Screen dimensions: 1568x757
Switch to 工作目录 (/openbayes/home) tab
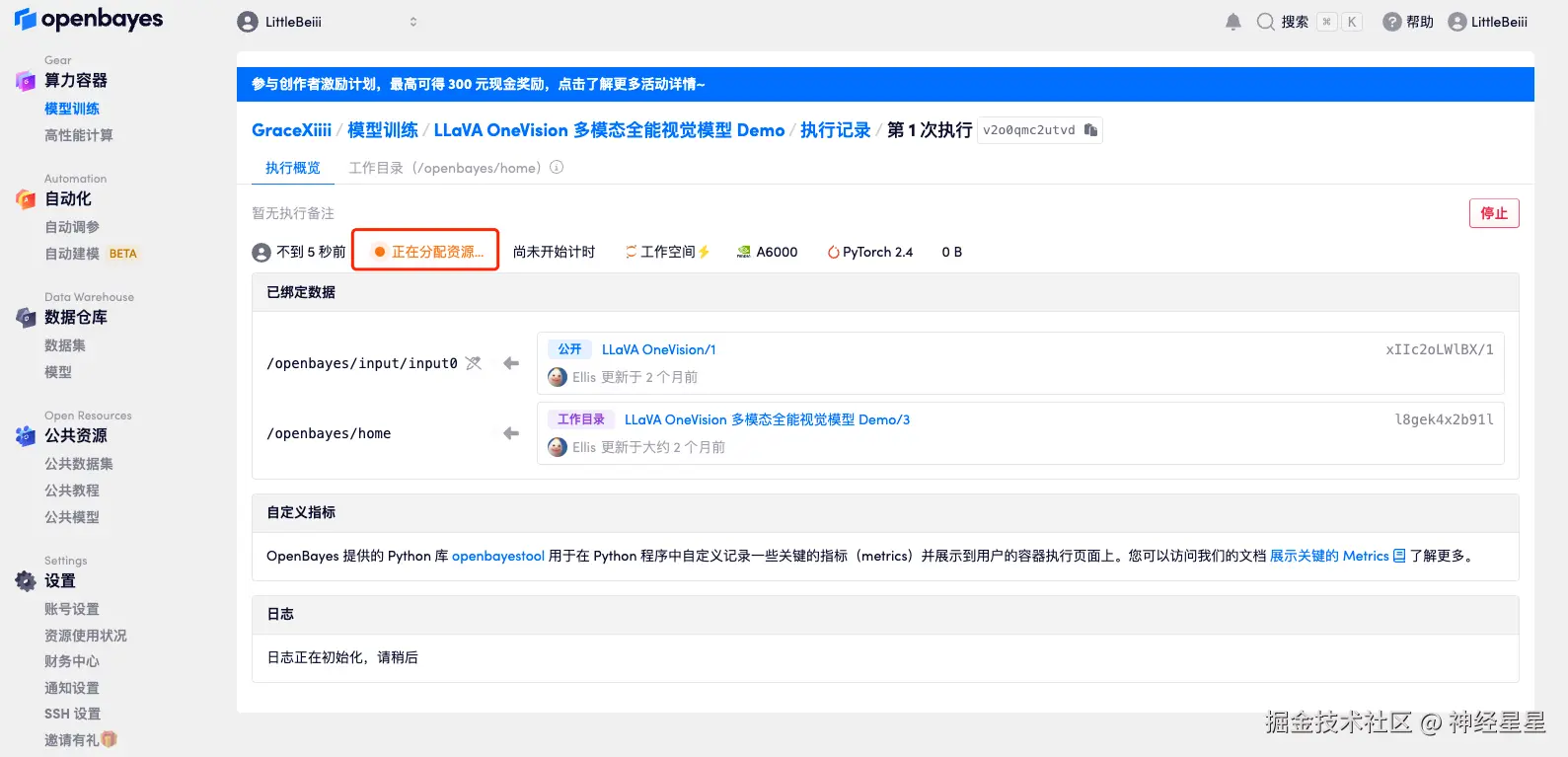click(x=445, y=168)
